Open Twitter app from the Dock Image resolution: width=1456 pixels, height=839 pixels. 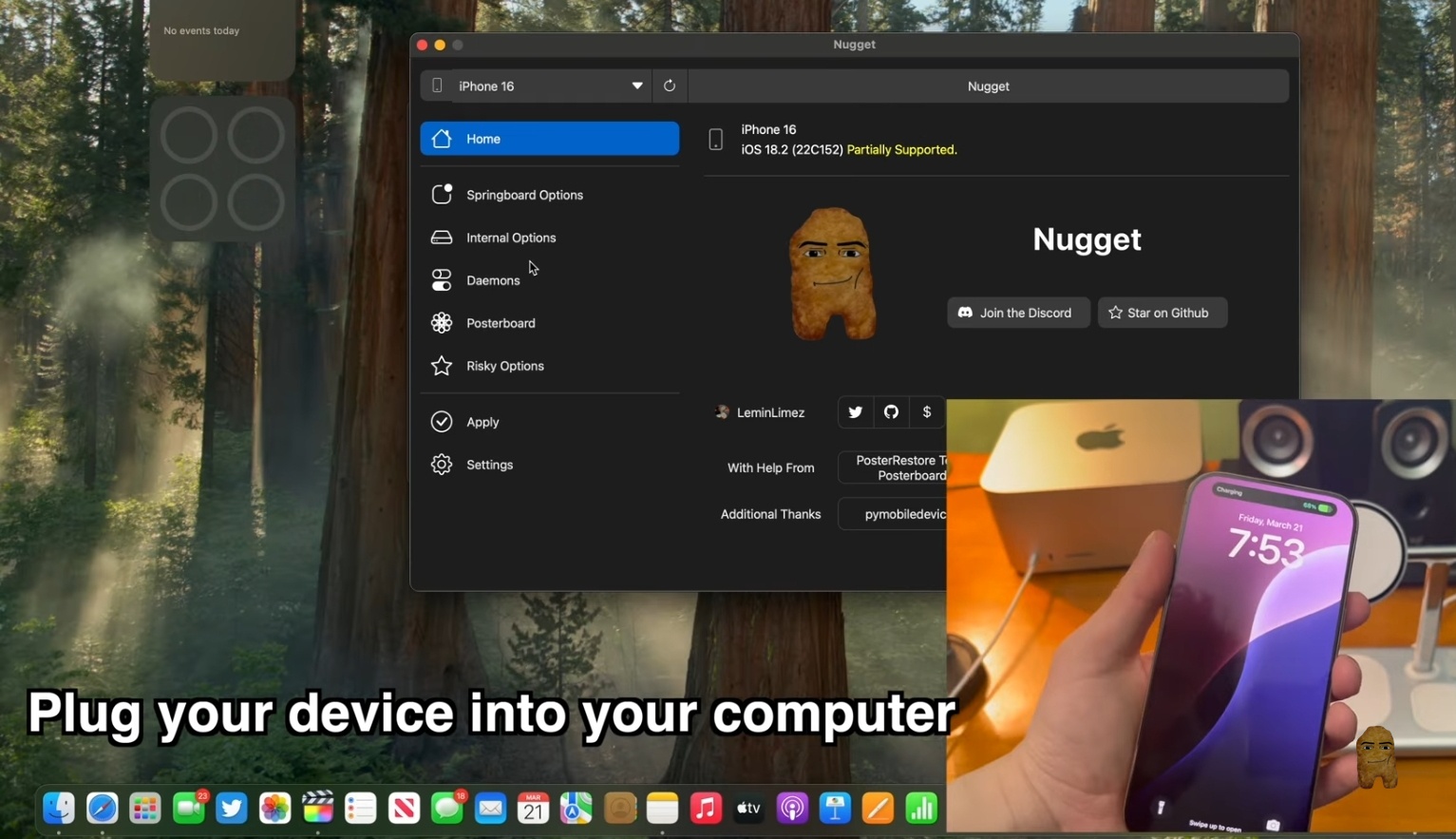[232, 808]
